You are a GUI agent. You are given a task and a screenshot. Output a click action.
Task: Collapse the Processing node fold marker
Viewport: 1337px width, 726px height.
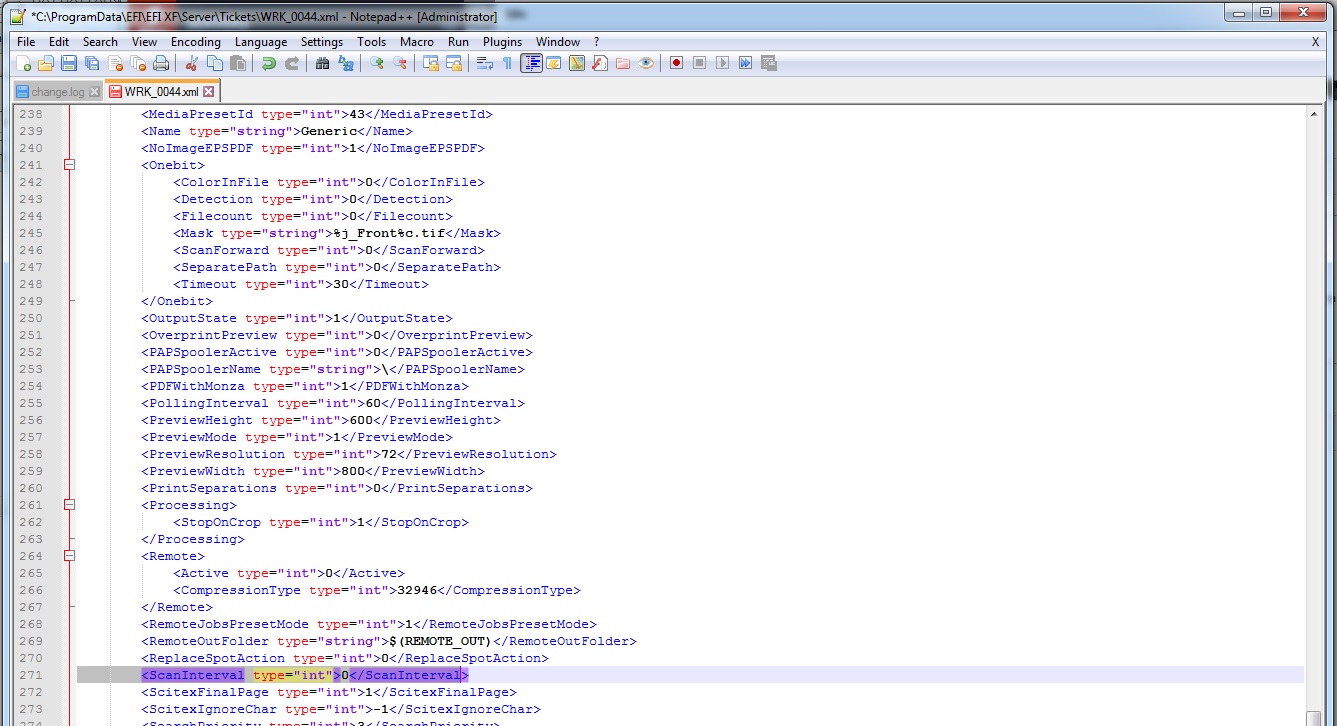[69, 505]
